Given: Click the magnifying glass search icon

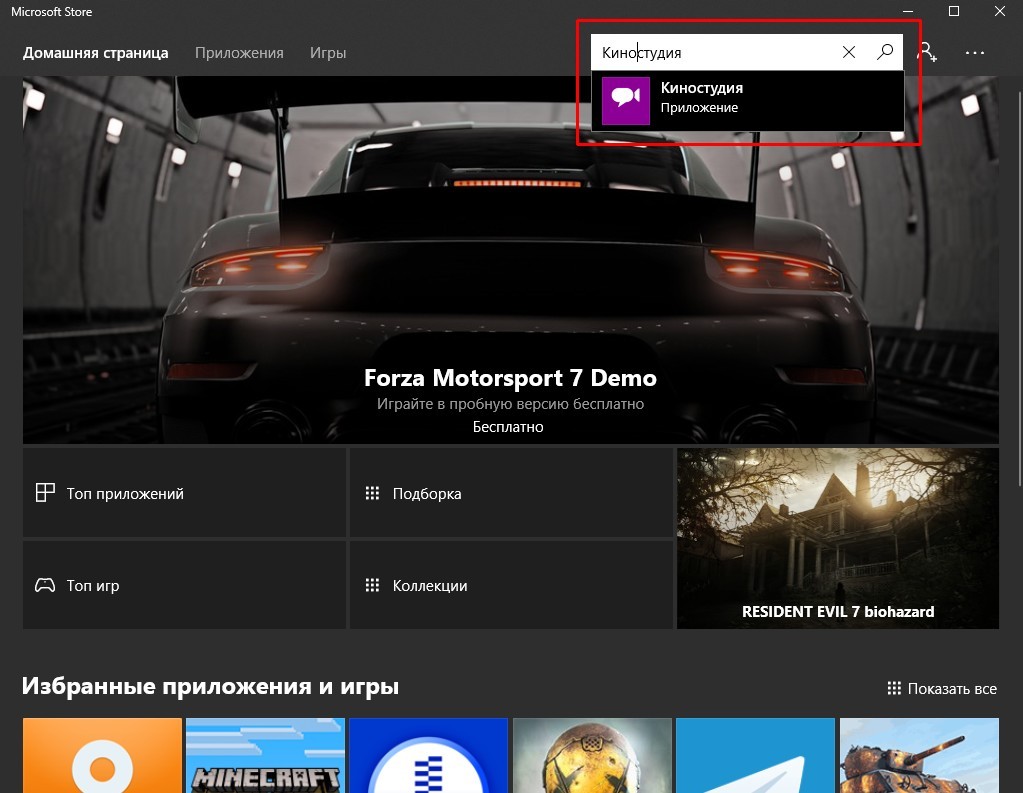Looking at the screenshot, I should pyautogui.click(x=885, y=52).
